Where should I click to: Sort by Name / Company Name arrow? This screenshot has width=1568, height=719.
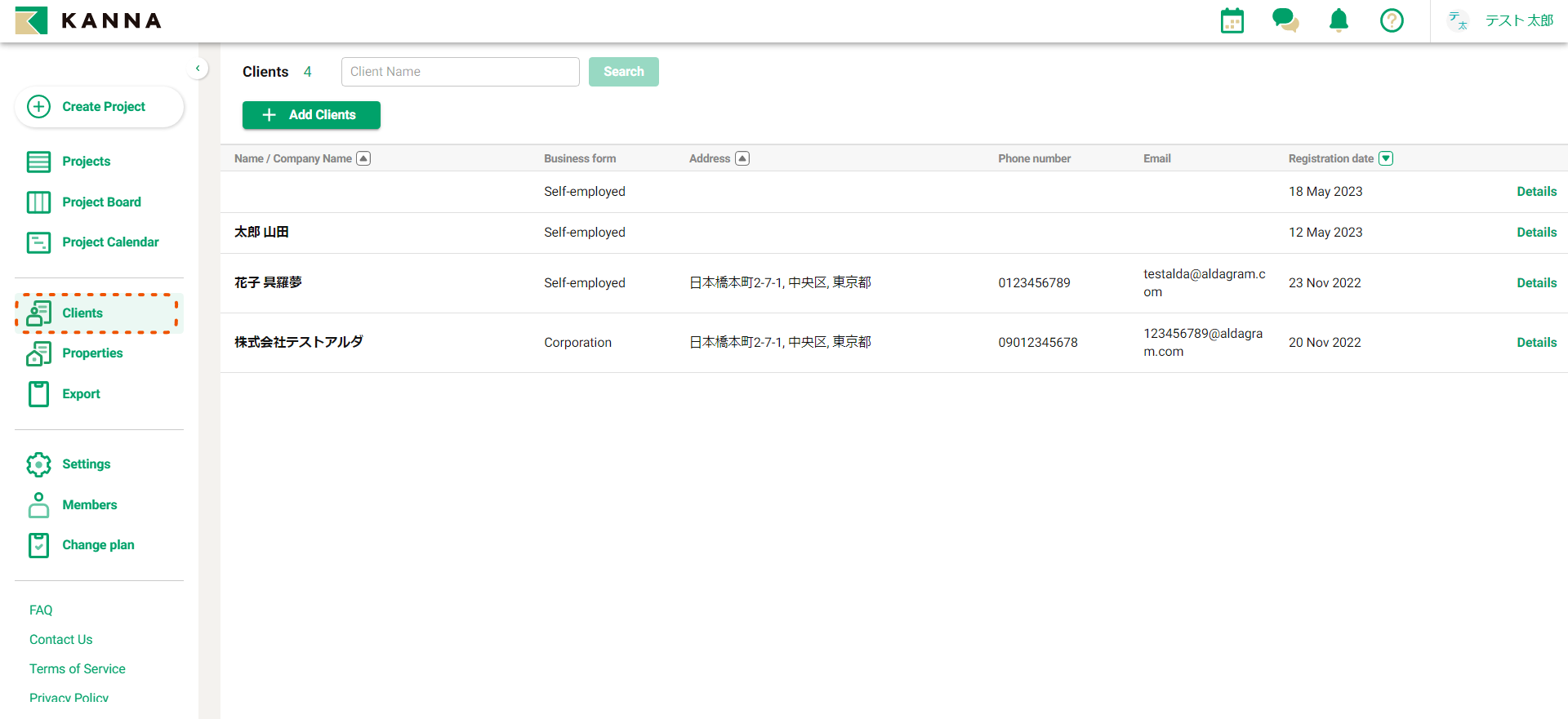point(363,158)
